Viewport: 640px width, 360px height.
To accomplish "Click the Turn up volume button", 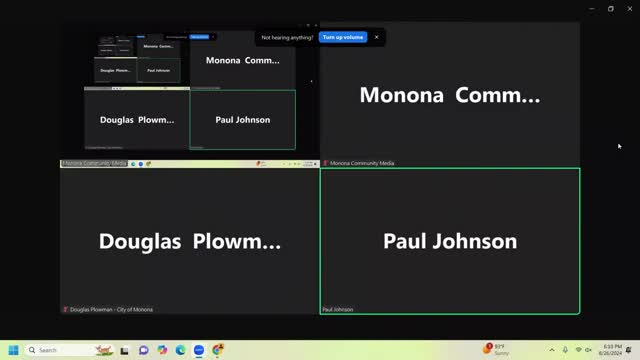I will click(343, 37).
